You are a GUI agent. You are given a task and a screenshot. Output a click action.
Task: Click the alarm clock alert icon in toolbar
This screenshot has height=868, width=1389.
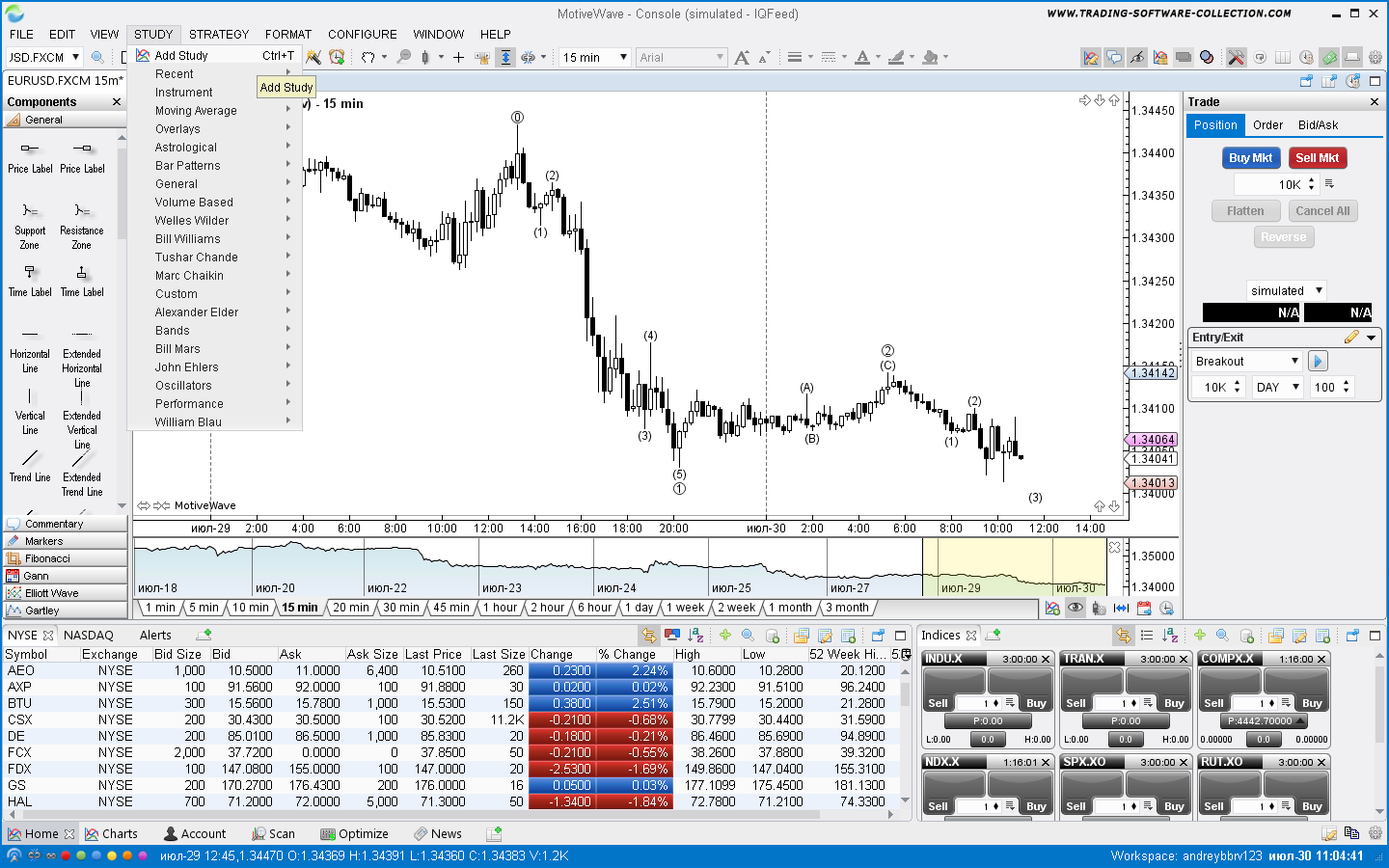tap(336, 58)
